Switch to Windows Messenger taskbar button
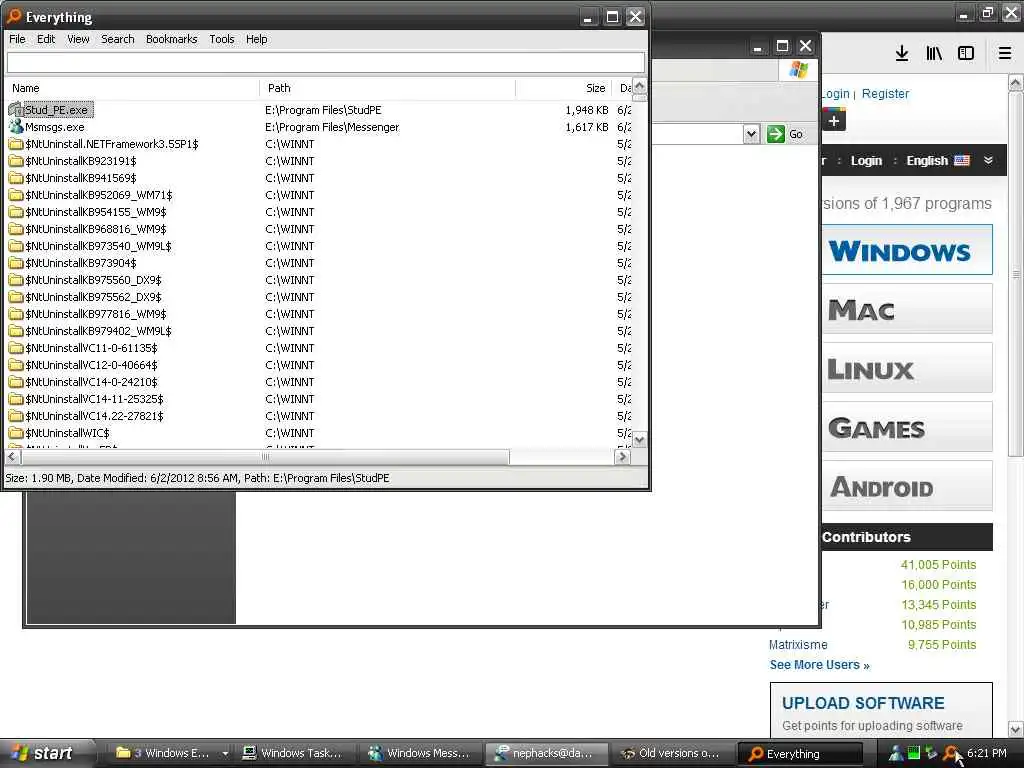 point(420,753)
